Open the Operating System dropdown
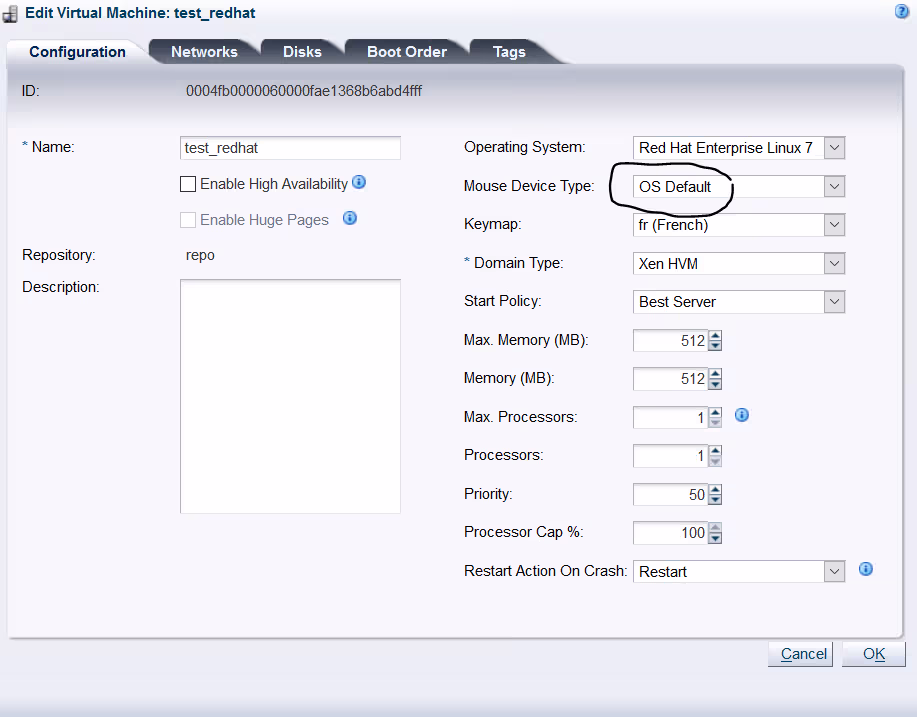917x717 pixels. tap(835, 148)
